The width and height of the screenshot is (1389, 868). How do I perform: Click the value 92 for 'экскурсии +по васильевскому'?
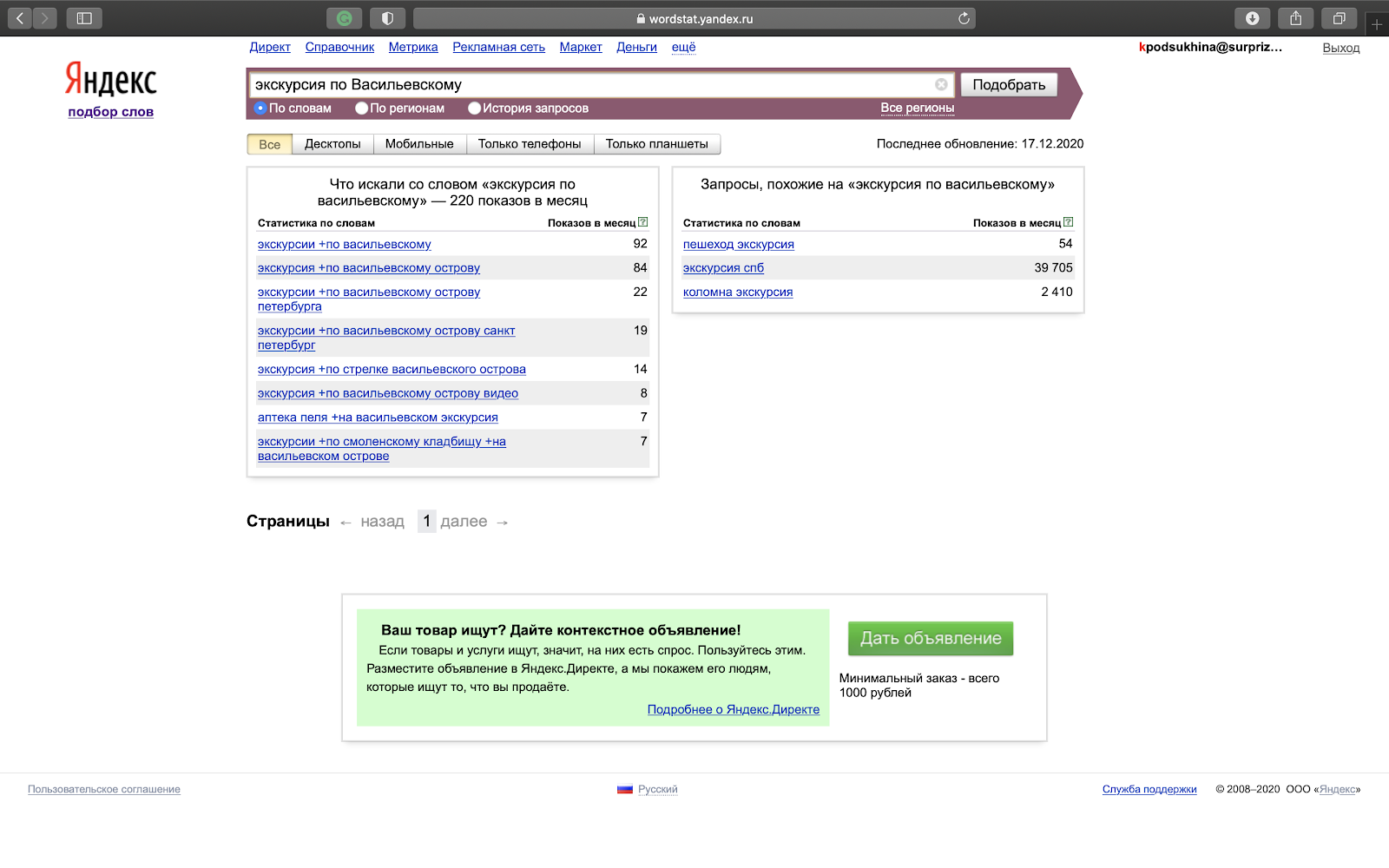[640, 244]
